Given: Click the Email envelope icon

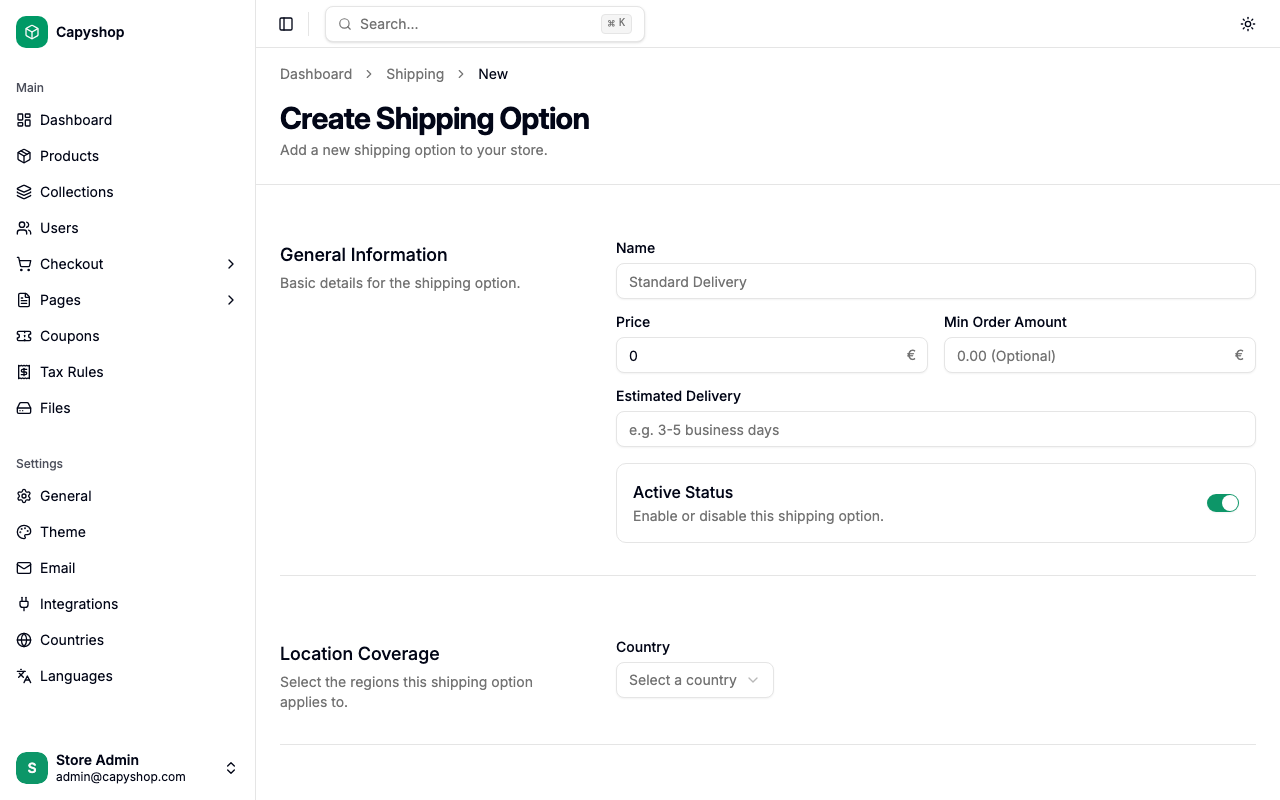Looking at the screenshot, I should pyautogui.click(x=24, y=568).
